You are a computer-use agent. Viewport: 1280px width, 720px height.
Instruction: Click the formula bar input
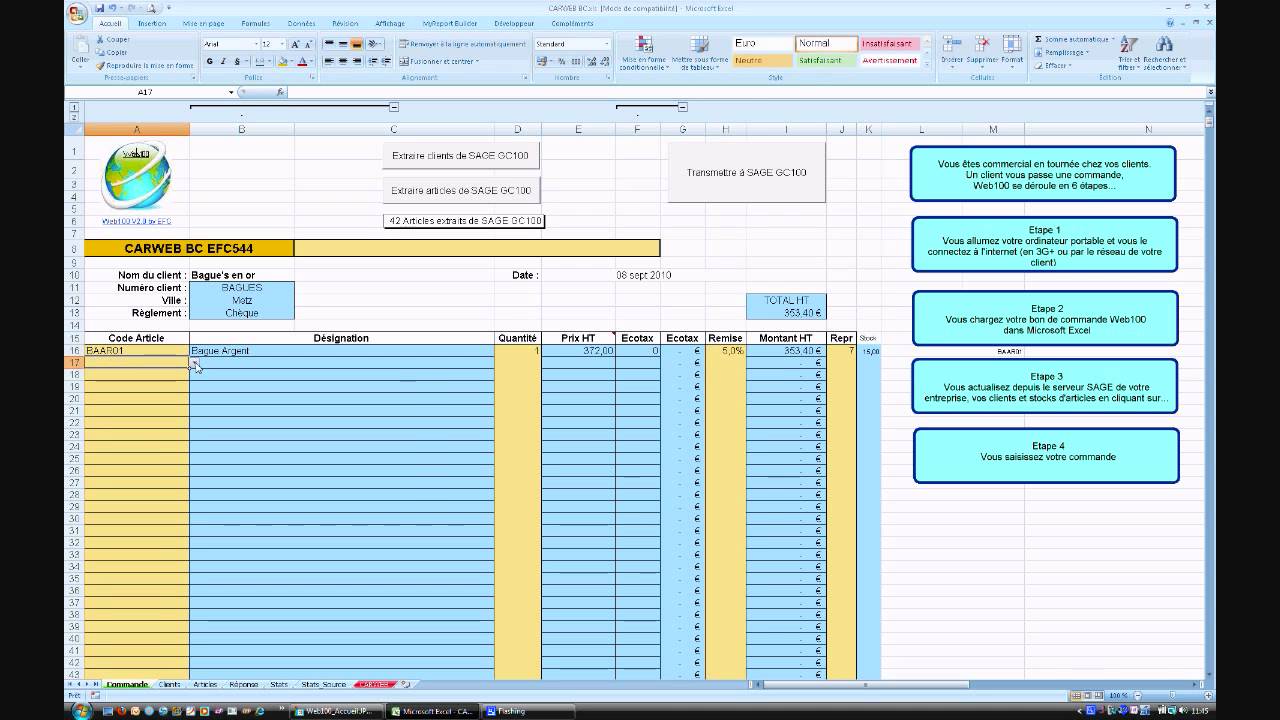[x=745, y=92]
